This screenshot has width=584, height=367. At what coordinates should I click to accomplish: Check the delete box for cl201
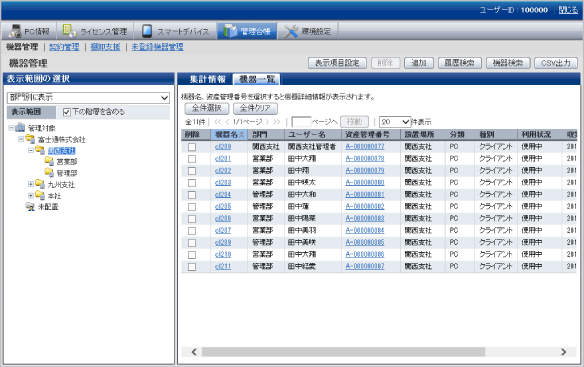point(192,159)
